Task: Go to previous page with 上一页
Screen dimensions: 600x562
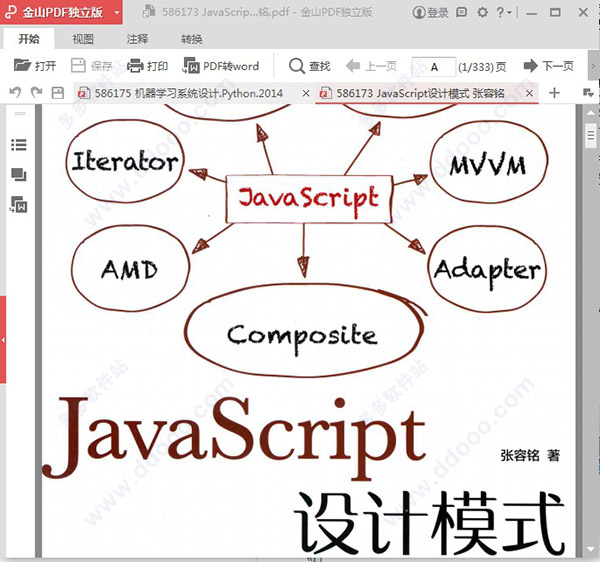Action: pyautogui.click(x=371, y=66)
